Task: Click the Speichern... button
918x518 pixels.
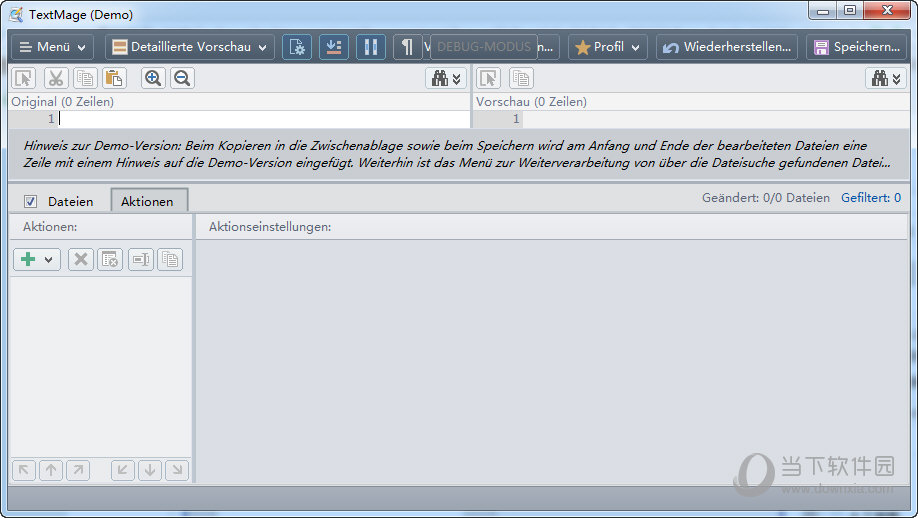Action: tap(857, 47)
